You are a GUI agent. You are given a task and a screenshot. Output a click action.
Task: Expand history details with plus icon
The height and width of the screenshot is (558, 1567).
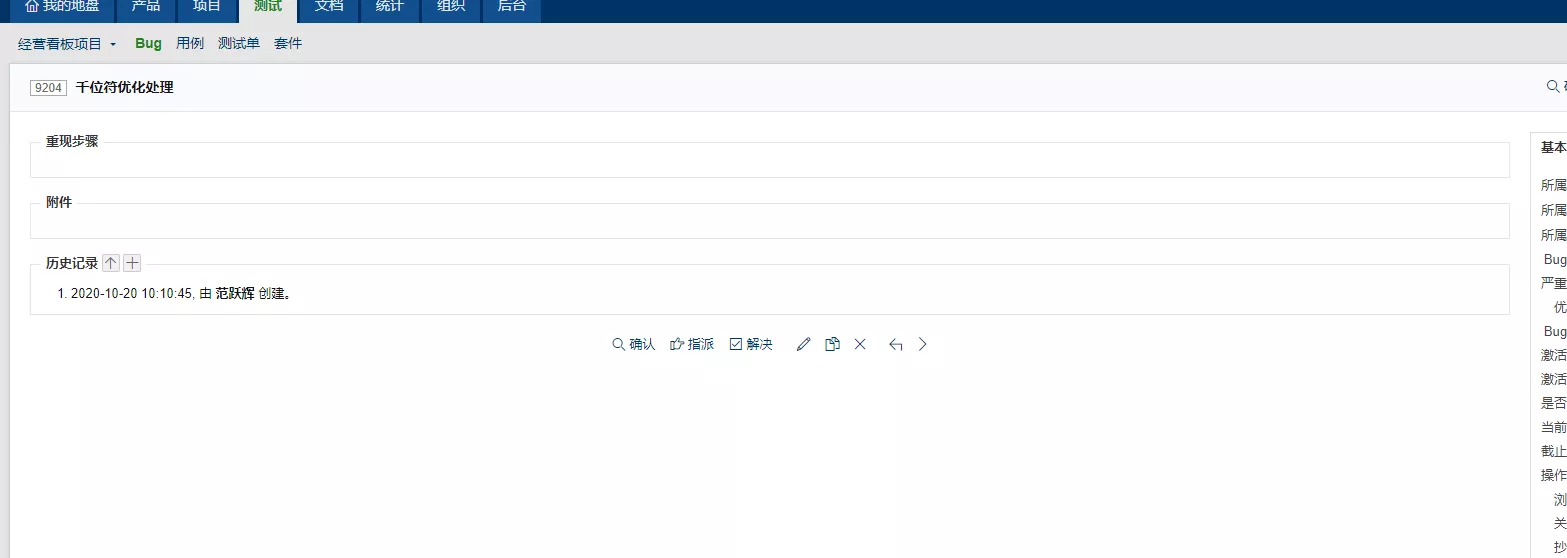click(132, 263)
